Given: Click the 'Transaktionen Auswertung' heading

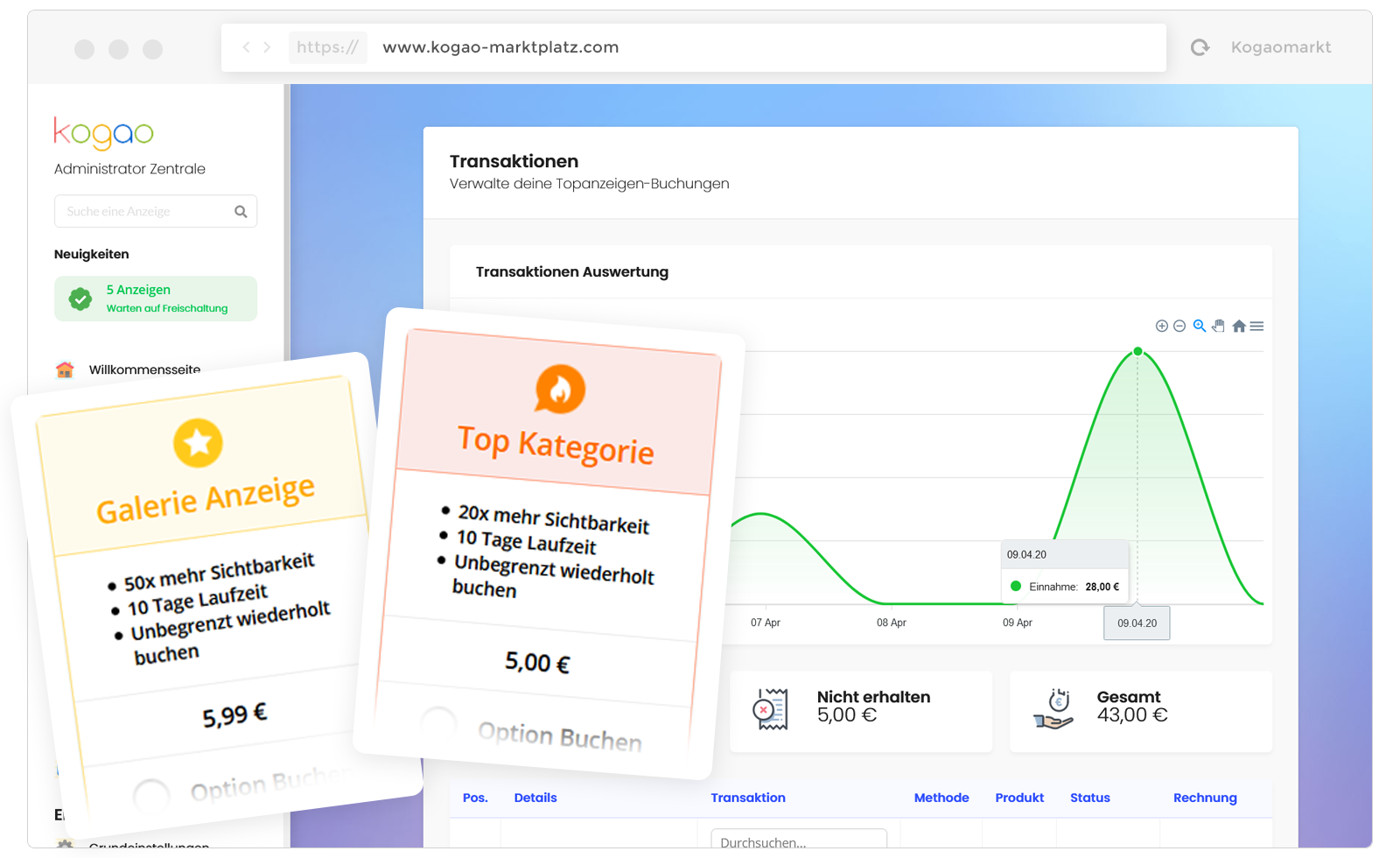Looking at the screenshot, I should point(572,272).
